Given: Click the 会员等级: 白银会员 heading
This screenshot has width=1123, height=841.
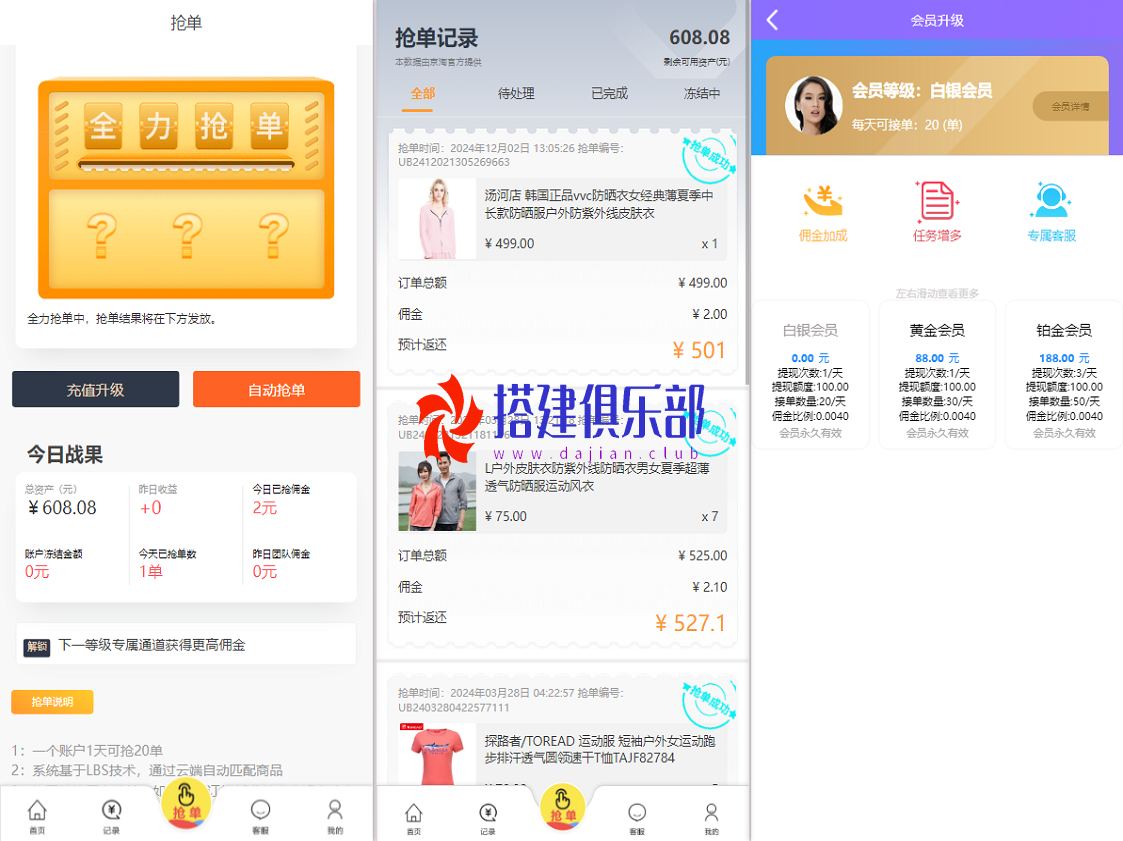Looking at the screenshot, I should click(922, 91).
